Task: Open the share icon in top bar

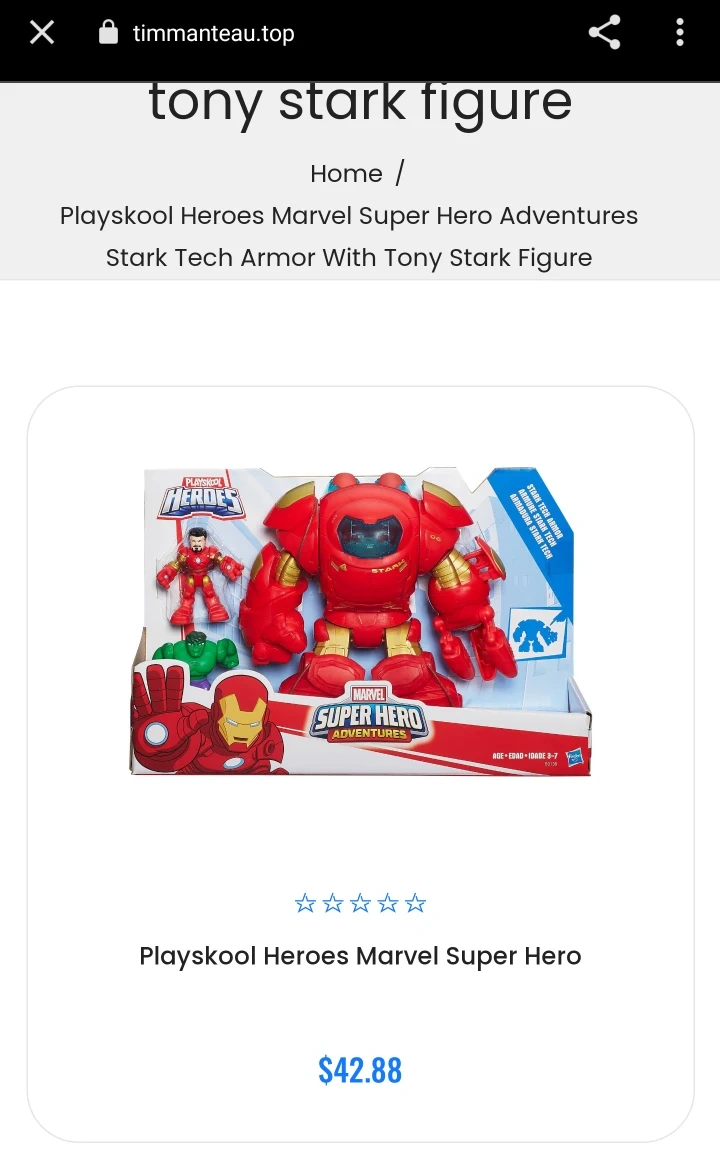Action: 604,32
